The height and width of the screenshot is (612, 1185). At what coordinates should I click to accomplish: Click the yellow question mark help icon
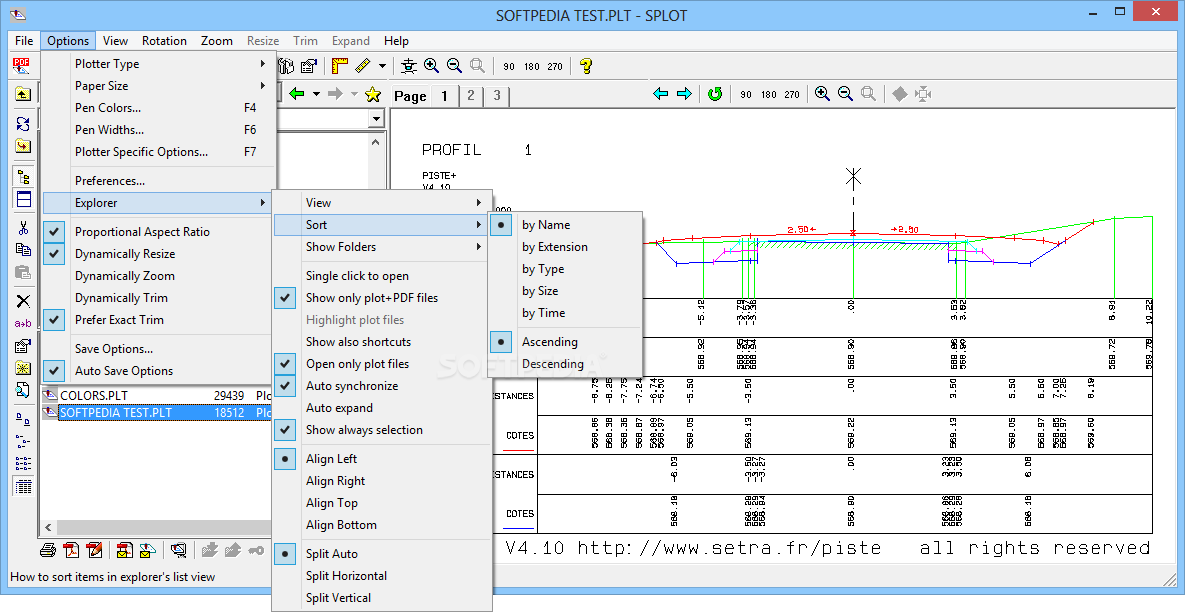coord(585,66)
